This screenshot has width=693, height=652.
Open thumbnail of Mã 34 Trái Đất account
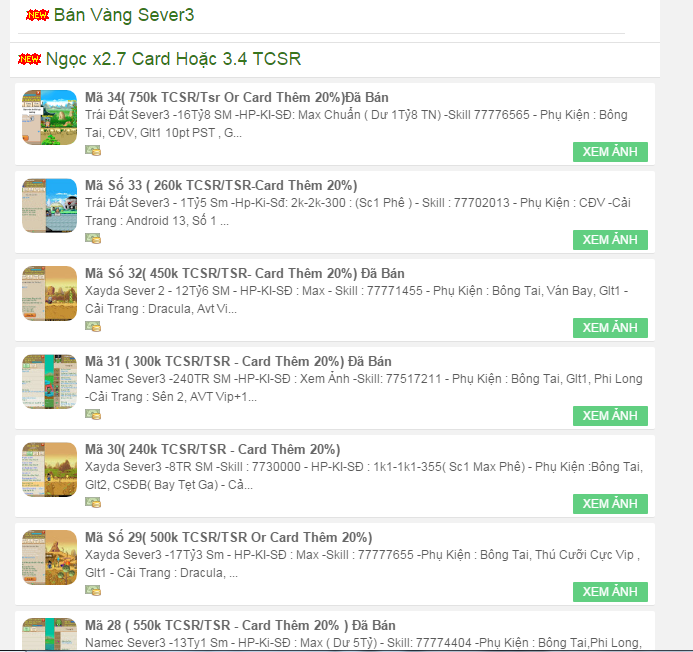(50, 117)
